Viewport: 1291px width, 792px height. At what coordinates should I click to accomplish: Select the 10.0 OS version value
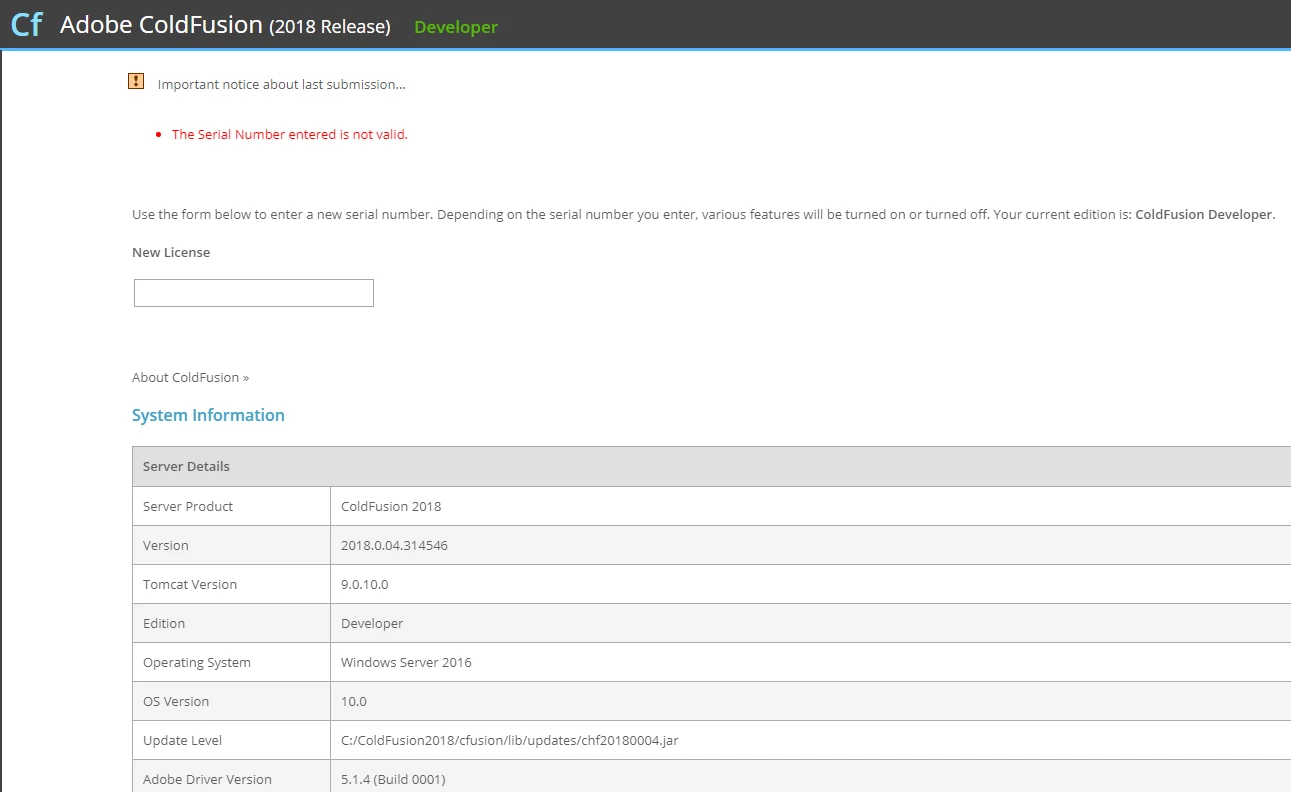[x=354, y=701]
